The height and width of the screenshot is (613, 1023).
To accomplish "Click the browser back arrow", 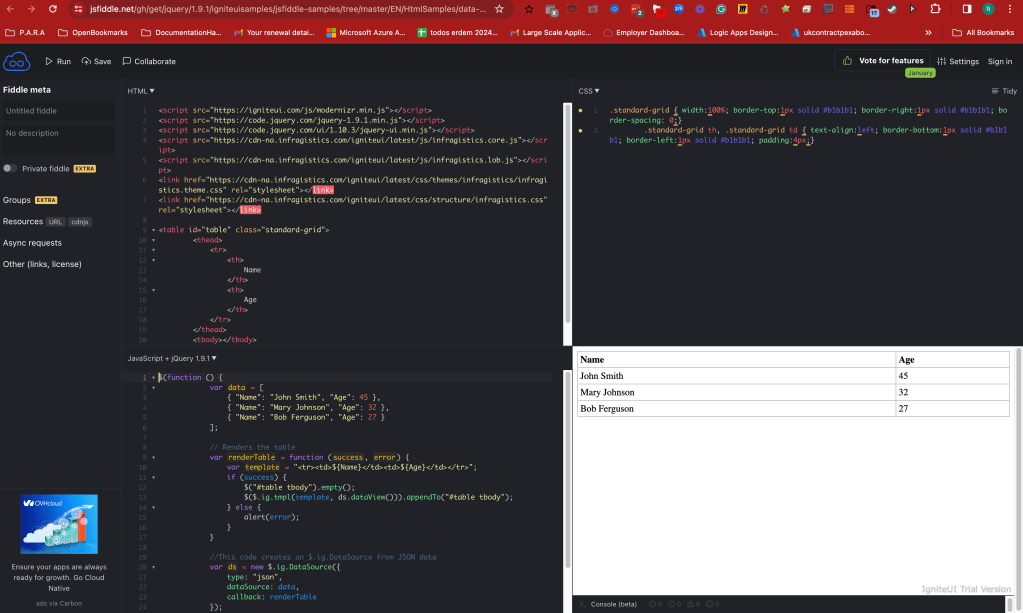I will tap(10, 9).
